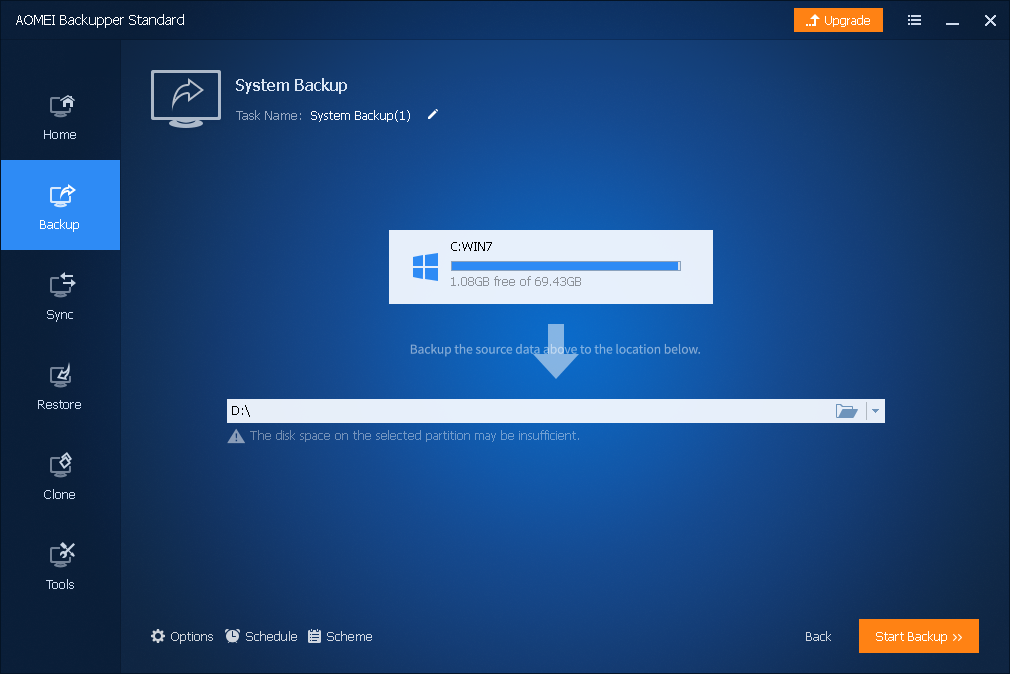Open the backup Scheme settings

pos(340,637)
